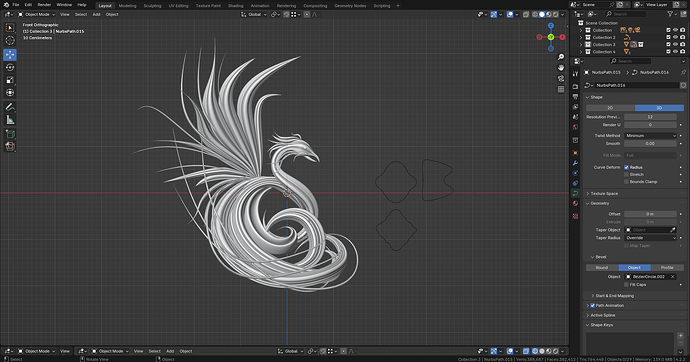Open the Material properties tab

coord(575,203)
